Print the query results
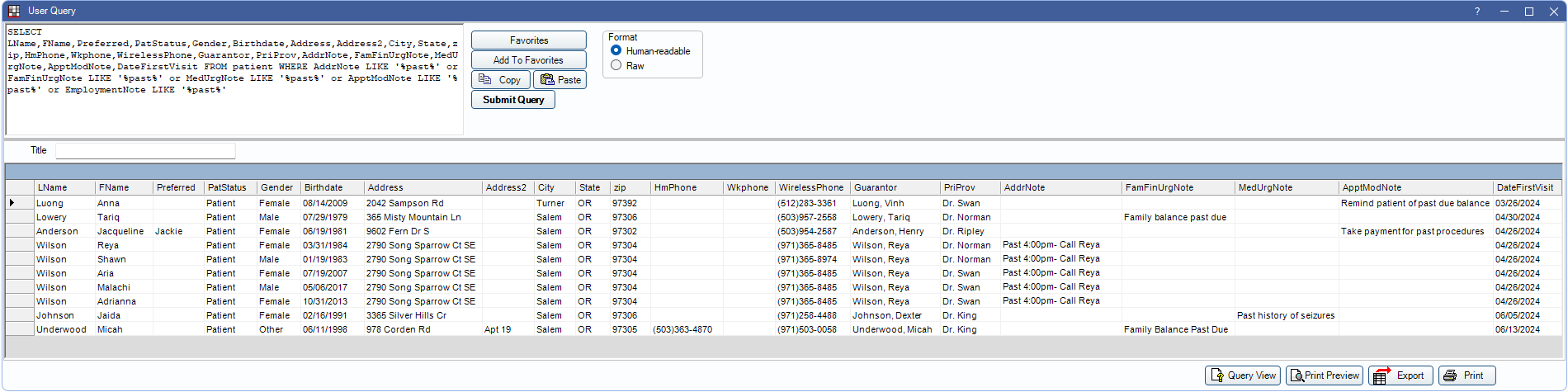 point(1466,375)
